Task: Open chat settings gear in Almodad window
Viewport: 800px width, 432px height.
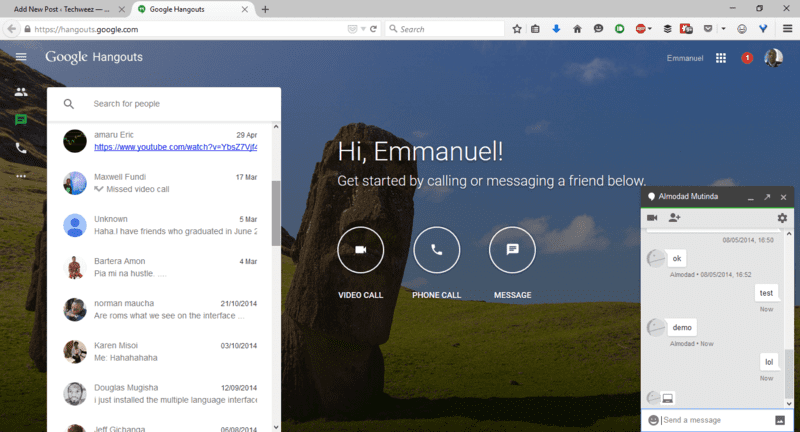Action: (782, 218)
